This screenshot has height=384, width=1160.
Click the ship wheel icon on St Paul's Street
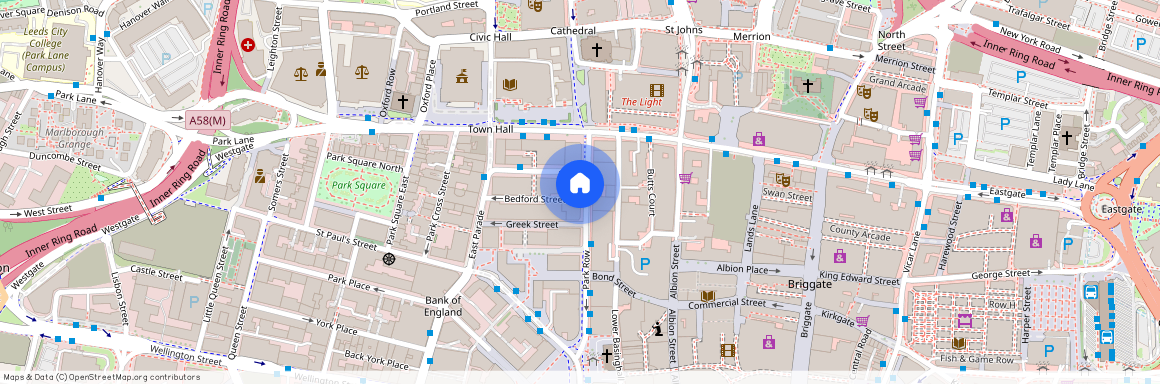(x=388, y=259)
